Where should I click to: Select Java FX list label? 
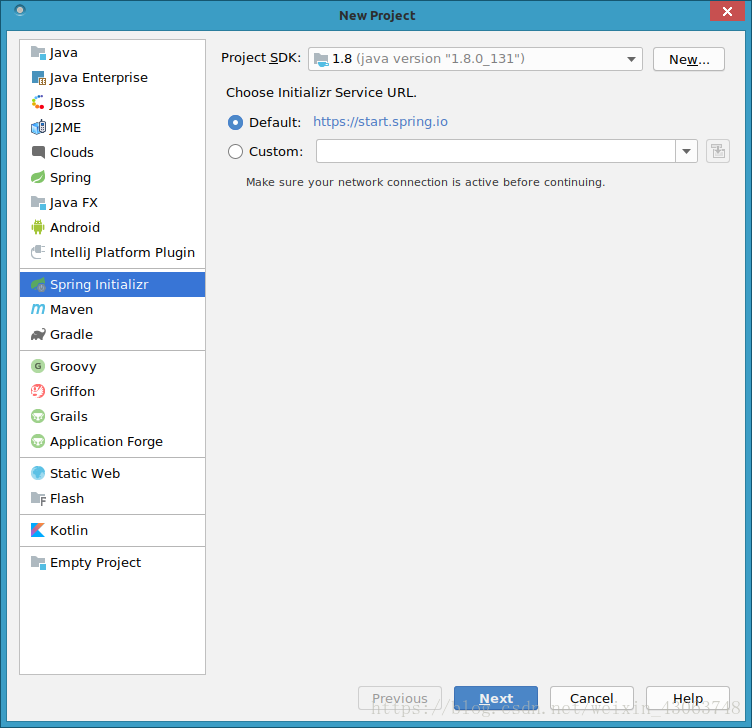pos(74,203)
